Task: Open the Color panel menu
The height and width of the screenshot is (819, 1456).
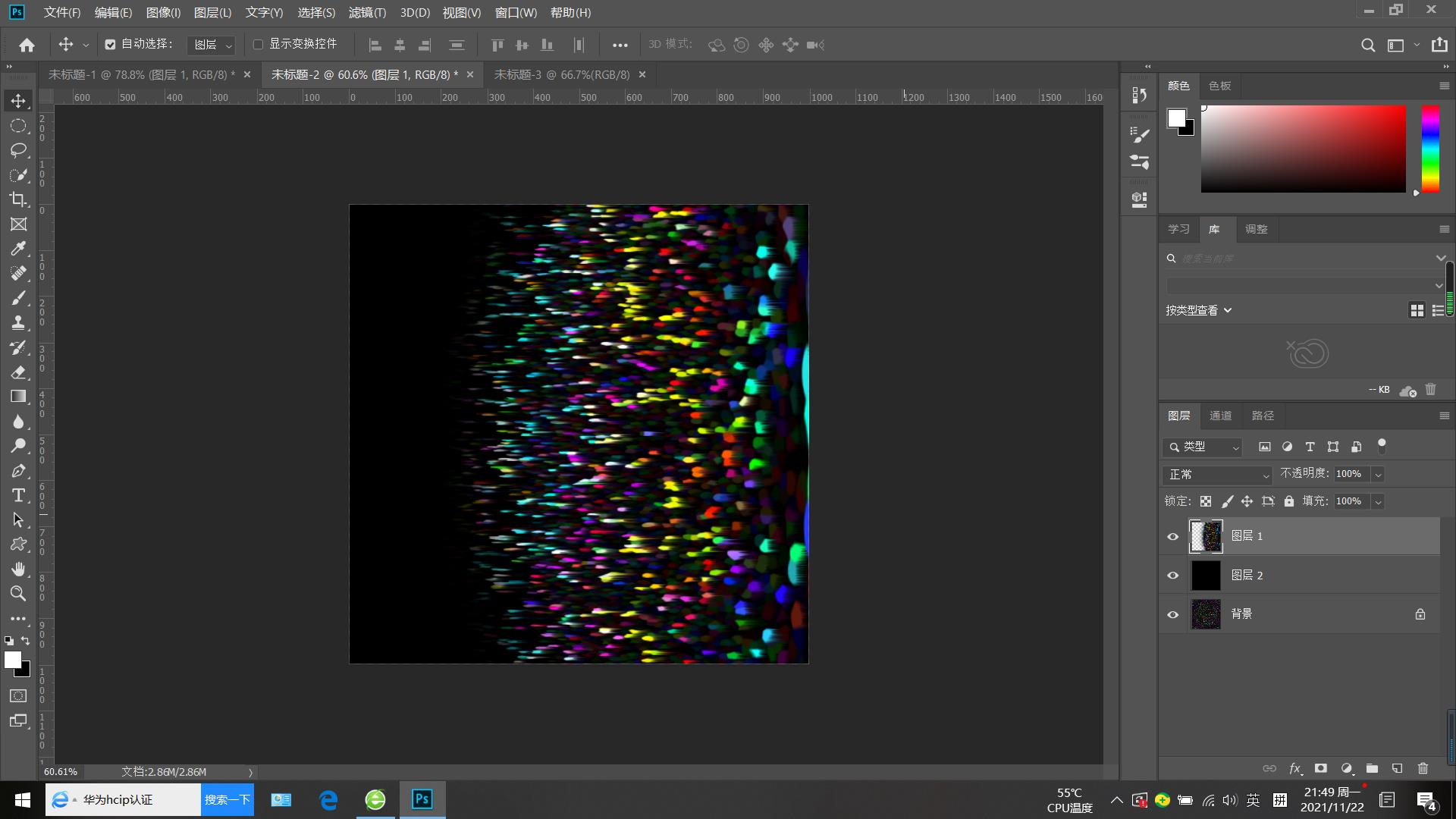Action: (1444, 86)
